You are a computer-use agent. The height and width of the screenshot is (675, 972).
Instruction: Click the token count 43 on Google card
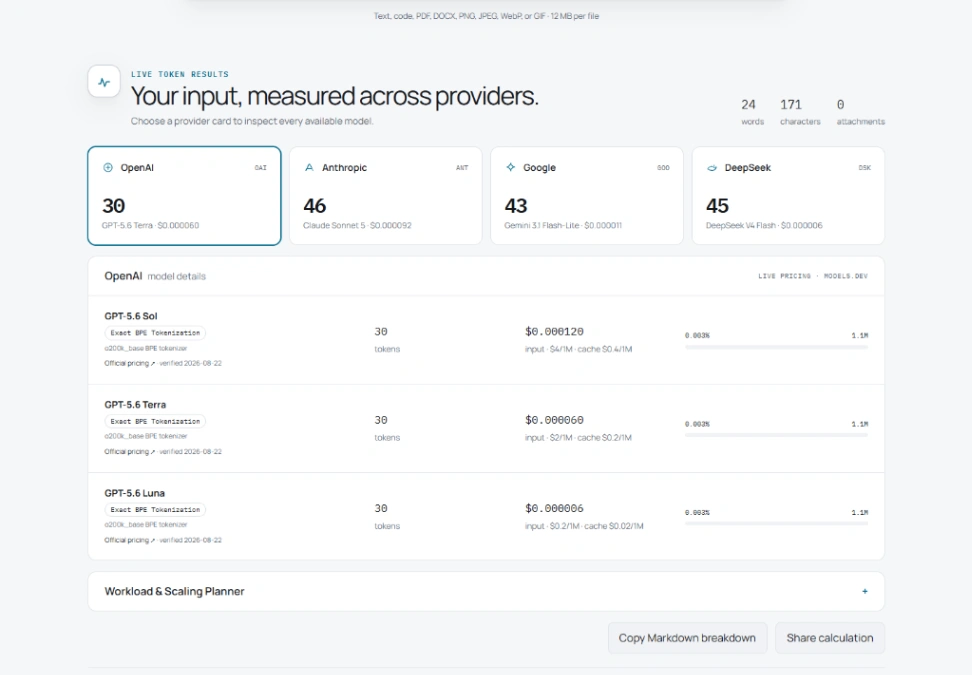click(516, 205)
